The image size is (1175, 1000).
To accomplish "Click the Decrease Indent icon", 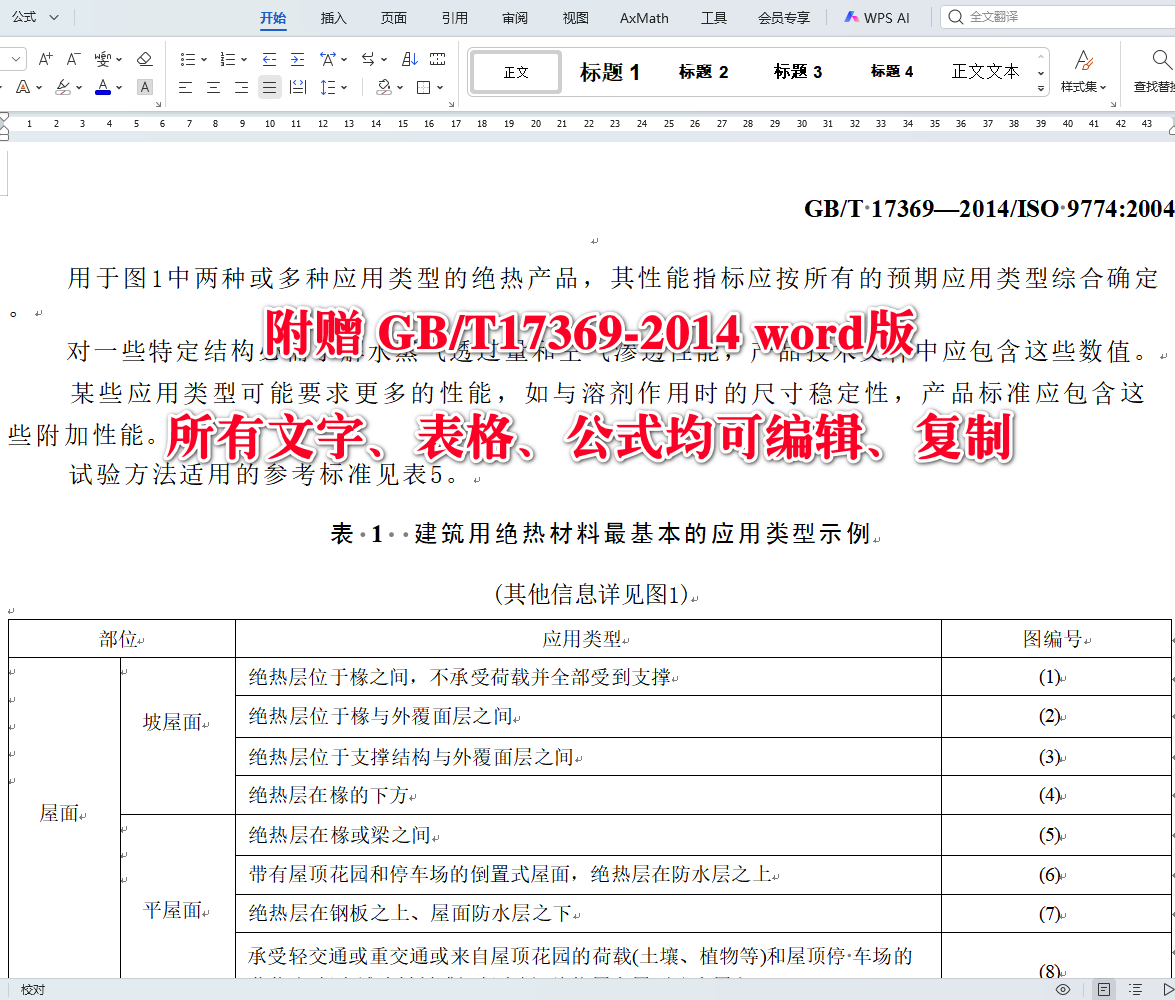I will [x=267, y=59].
